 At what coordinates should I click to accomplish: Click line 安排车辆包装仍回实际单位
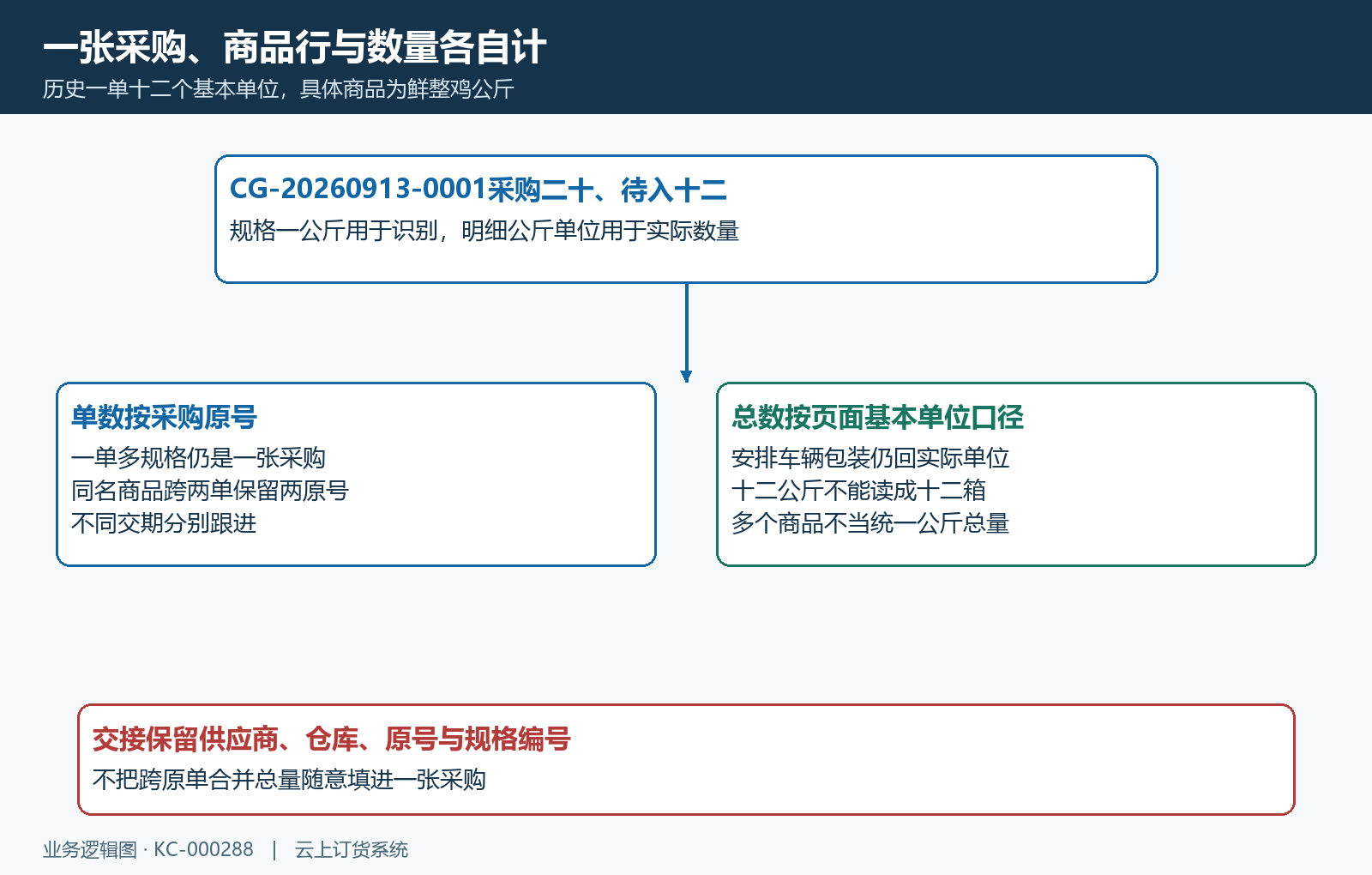coord(870,458)
